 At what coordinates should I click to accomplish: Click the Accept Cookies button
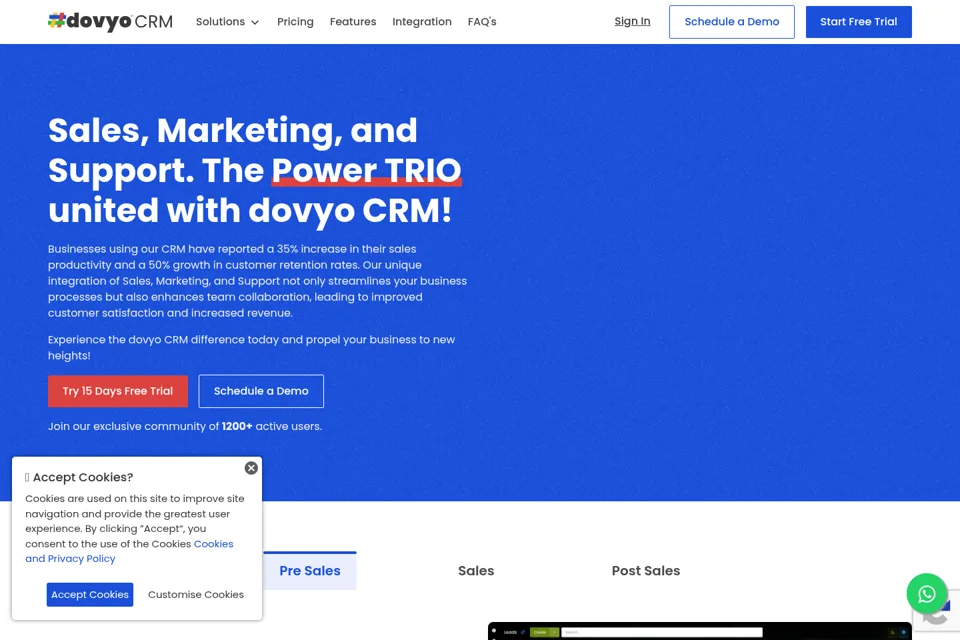coord(90,595)
